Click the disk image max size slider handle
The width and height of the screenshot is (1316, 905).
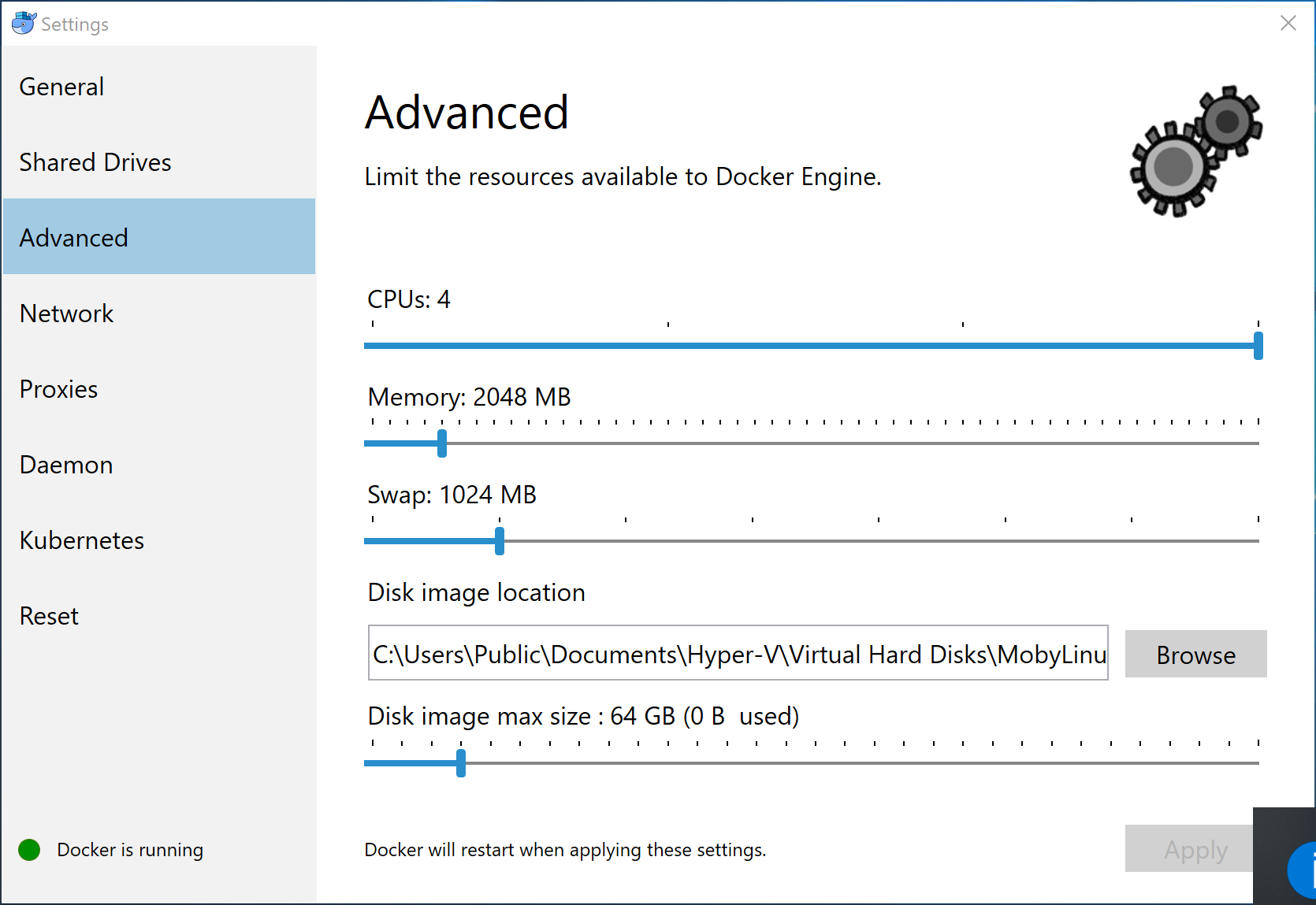point(461,763)
